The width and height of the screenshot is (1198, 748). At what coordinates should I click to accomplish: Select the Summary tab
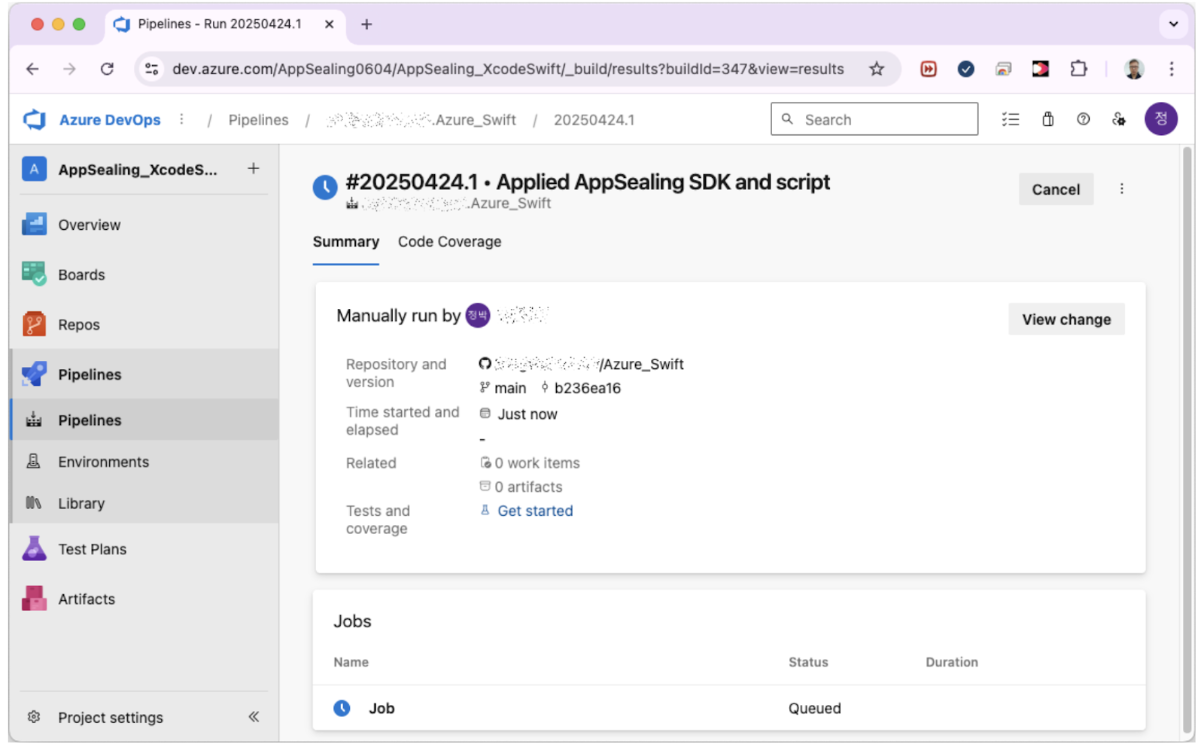(345, 242)
